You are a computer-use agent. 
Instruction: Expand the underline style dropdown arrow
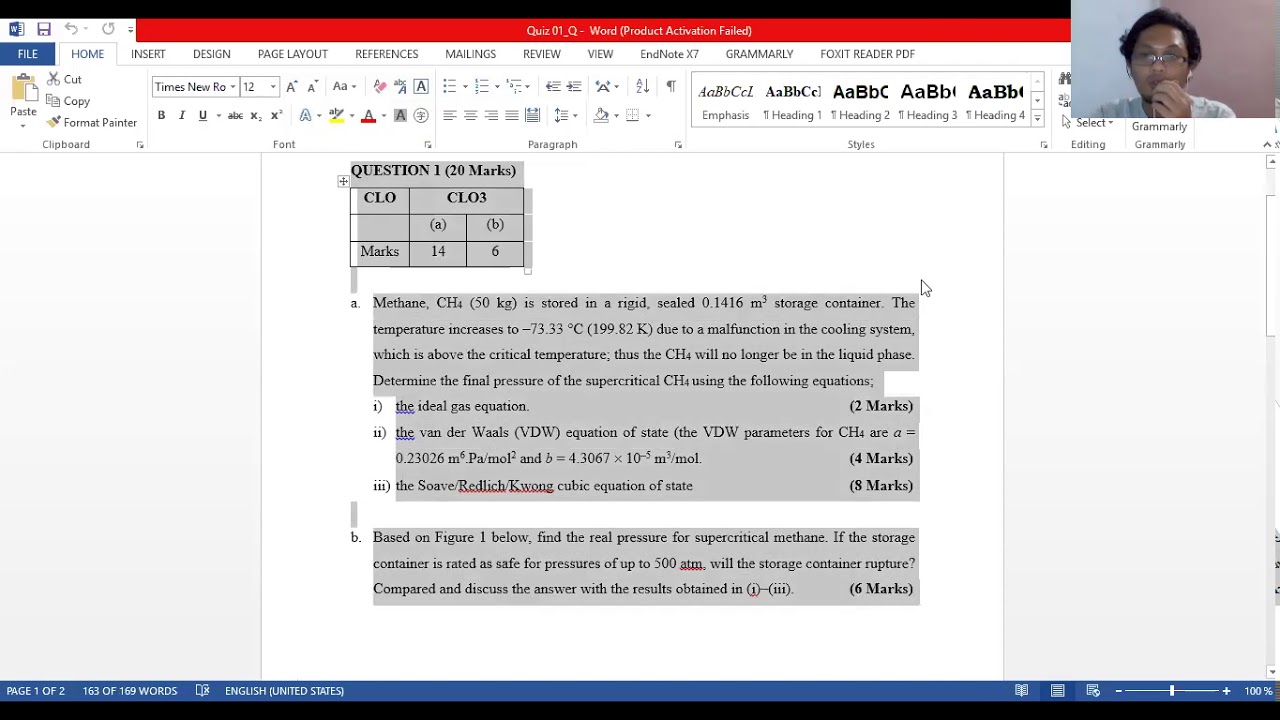[x=217, y=116]
